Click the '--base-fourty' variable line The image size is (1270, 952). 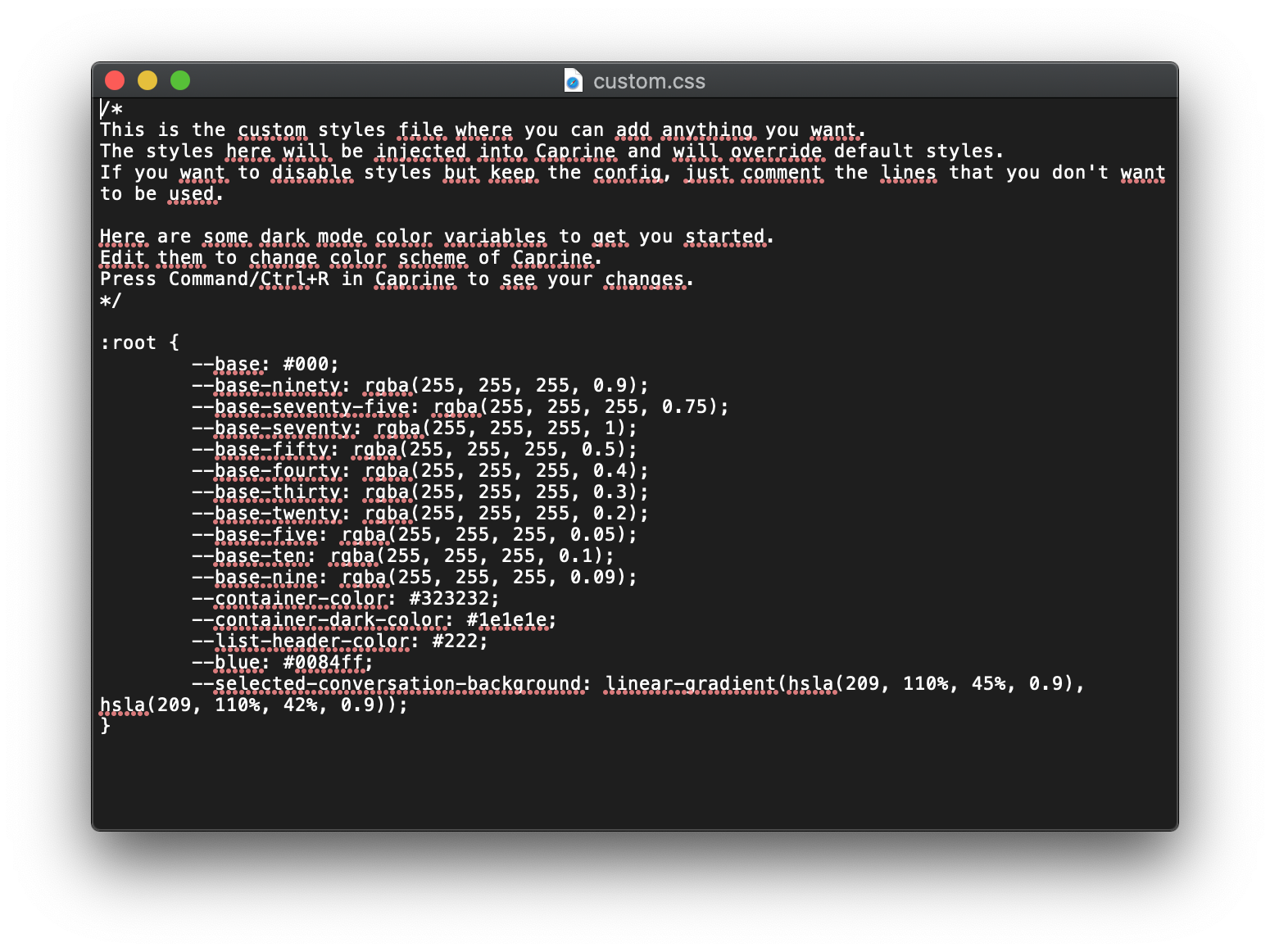[420, 470]
